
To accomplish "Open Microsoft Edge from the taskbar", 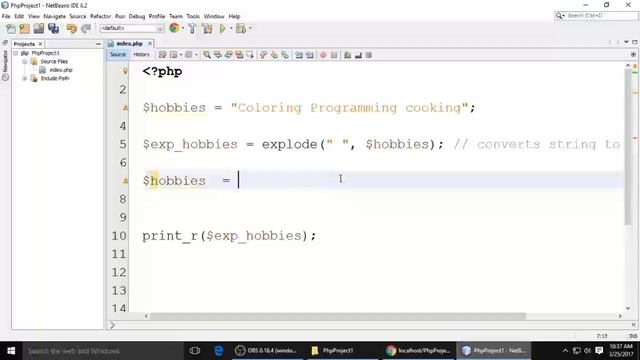I will pyautogui.click(x=219, y=351).
